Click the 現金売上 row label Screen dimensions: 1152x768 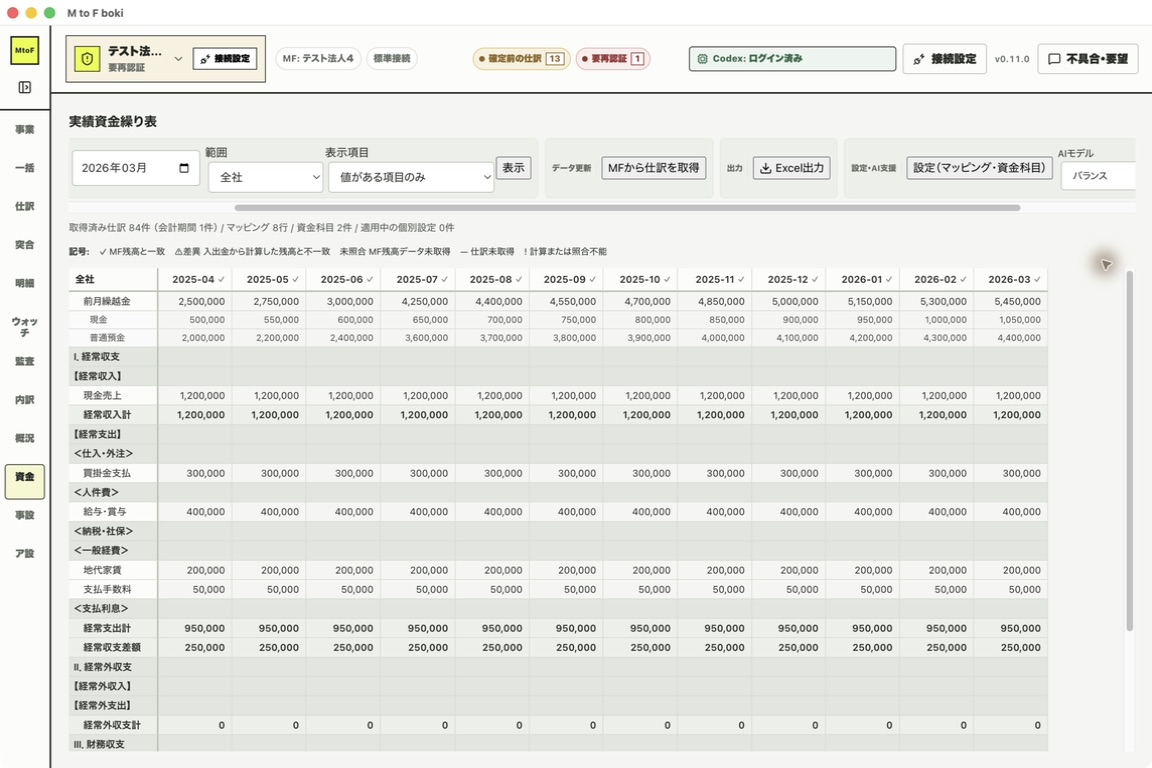(103, 395)
